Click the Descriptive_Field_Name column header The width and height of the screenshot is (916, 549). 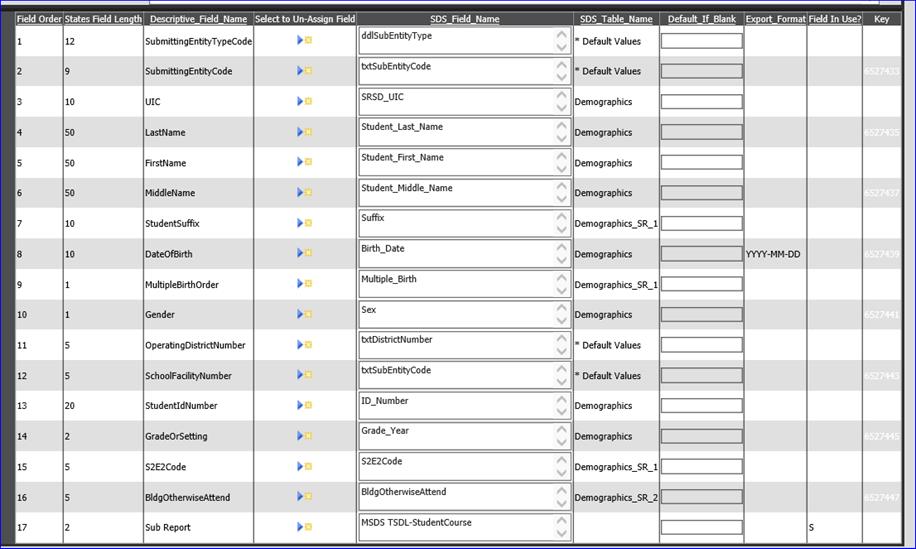[x=198, y=19]
